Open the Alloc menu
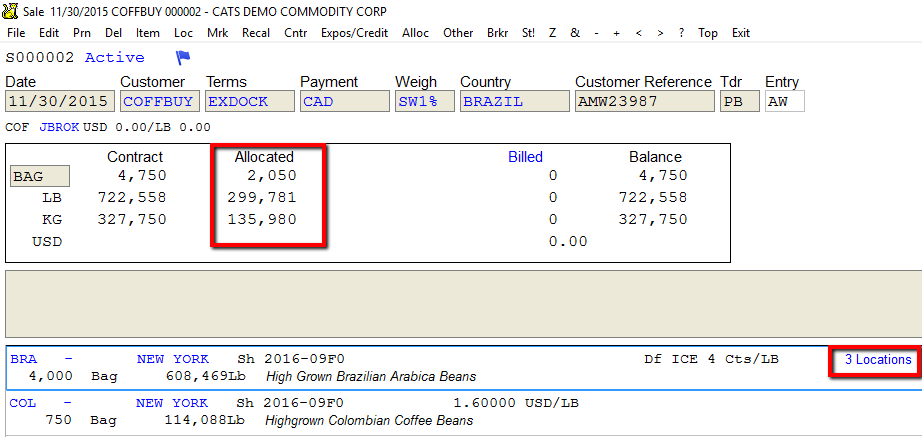The width and height of the screenshot is (922, 437). (x=415, y=33)
